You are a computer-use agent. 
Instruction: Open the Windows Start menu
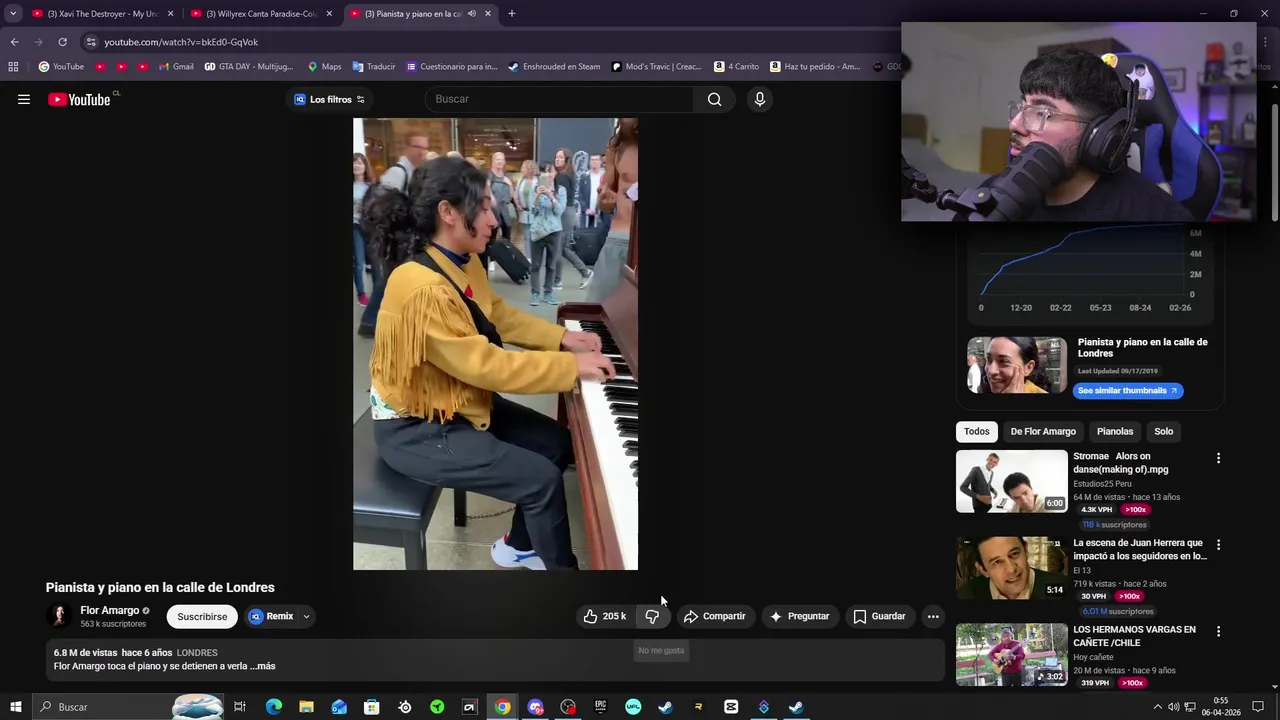click(15, 707)
